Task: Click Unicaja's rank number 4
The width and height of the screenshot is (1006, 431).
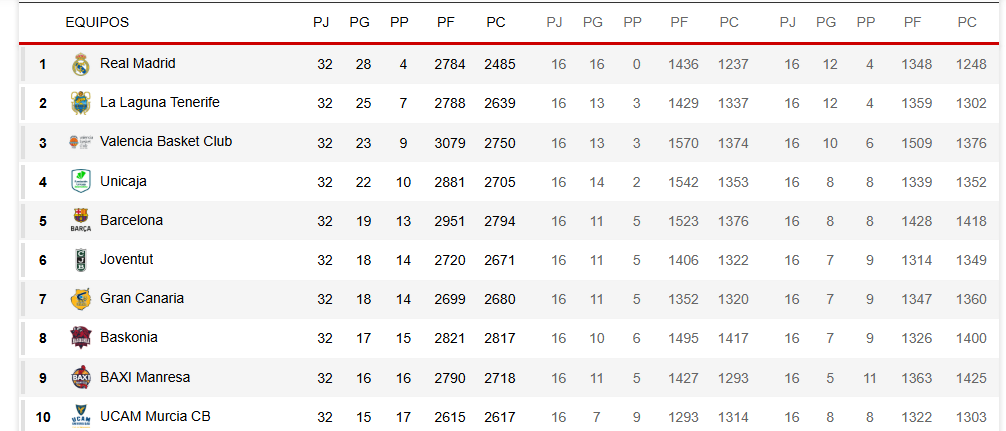Action: (43, 182)
